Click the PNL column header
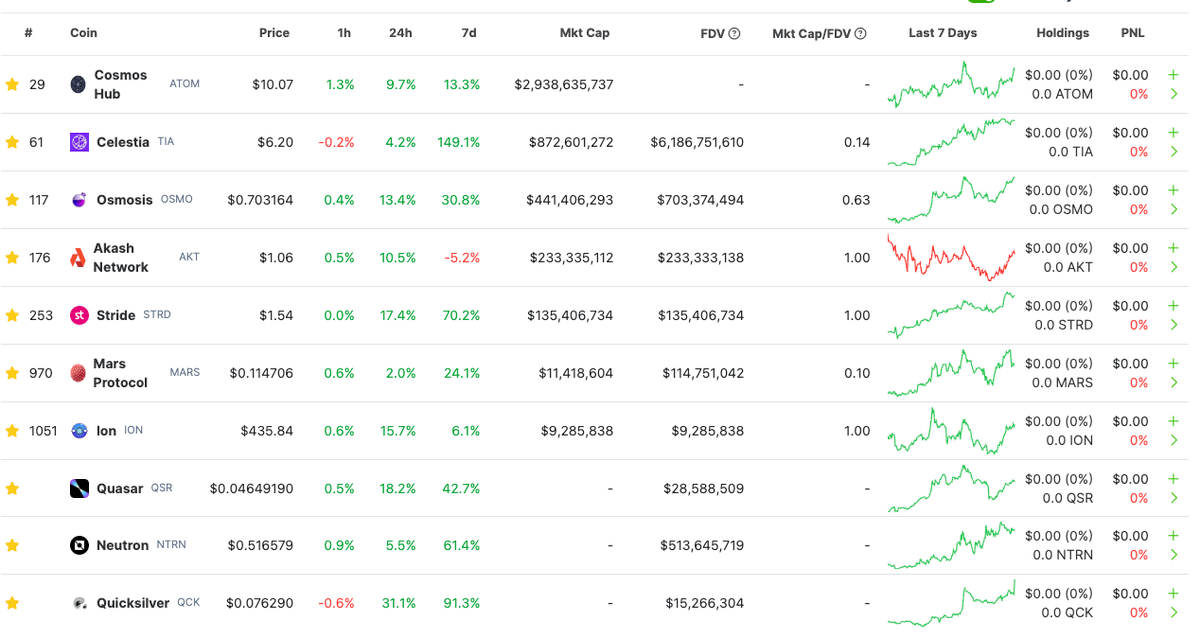The image size is (1200, 642). (x=1132, y=33)
